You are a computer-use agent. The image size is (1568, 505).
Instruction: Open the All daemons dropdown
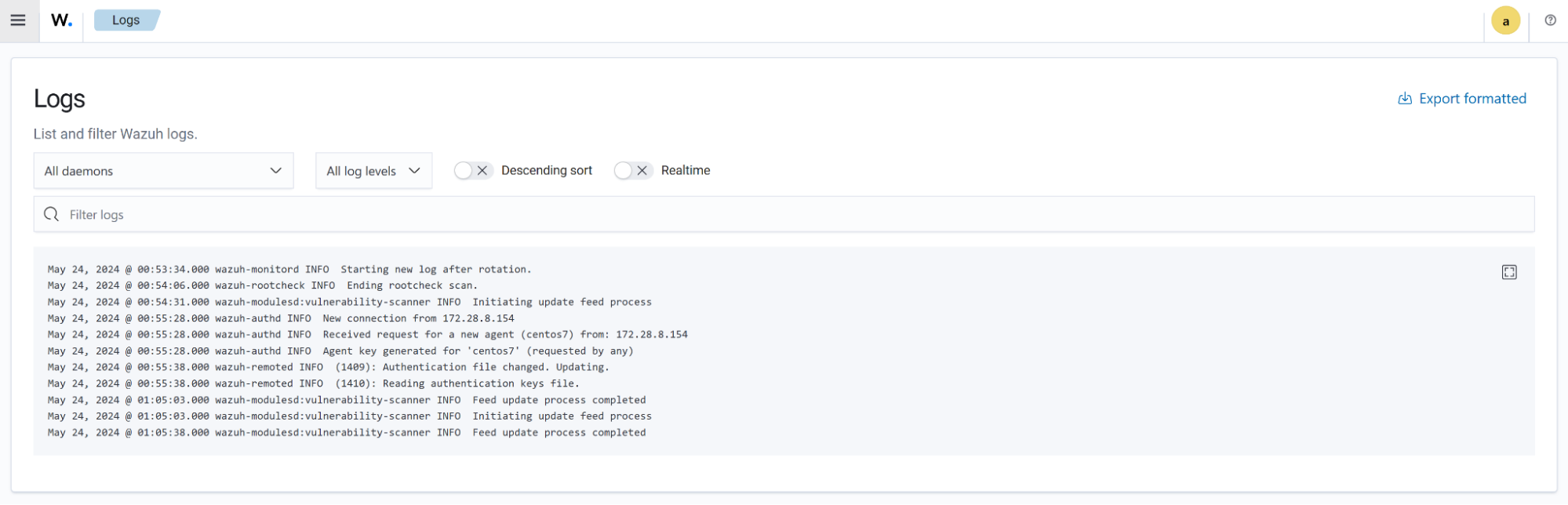(163, 171)
